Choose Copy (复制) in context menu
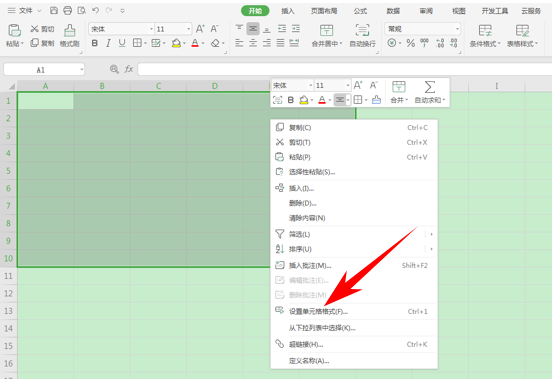The height and width of the screenshot is (379, 553). 354,128
